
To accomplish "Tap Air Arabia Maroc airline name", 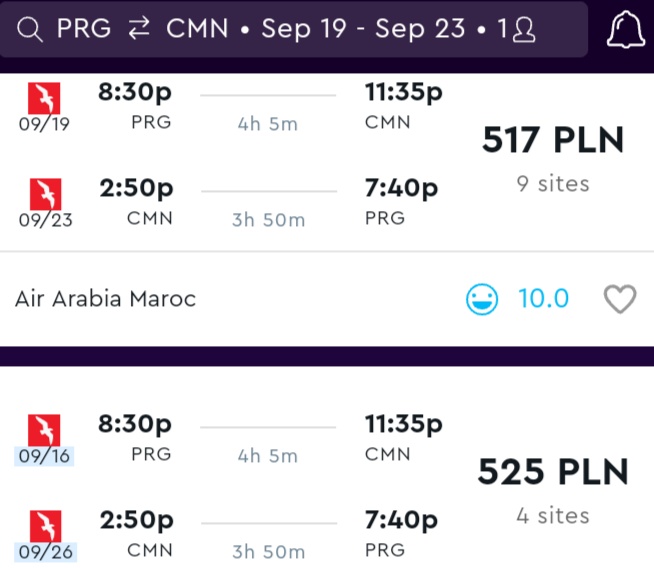I will pyautogui.click(x=106, y=299).
